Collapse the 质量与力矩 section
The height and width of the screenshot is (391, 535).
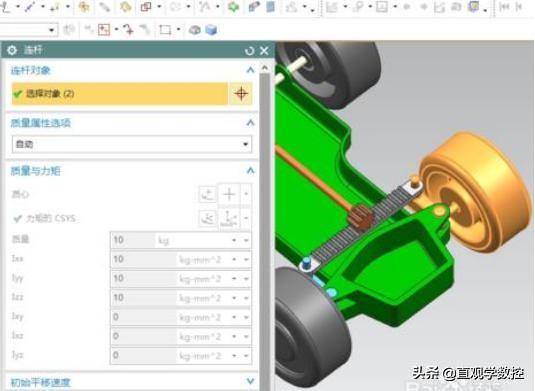coord(250,170)
